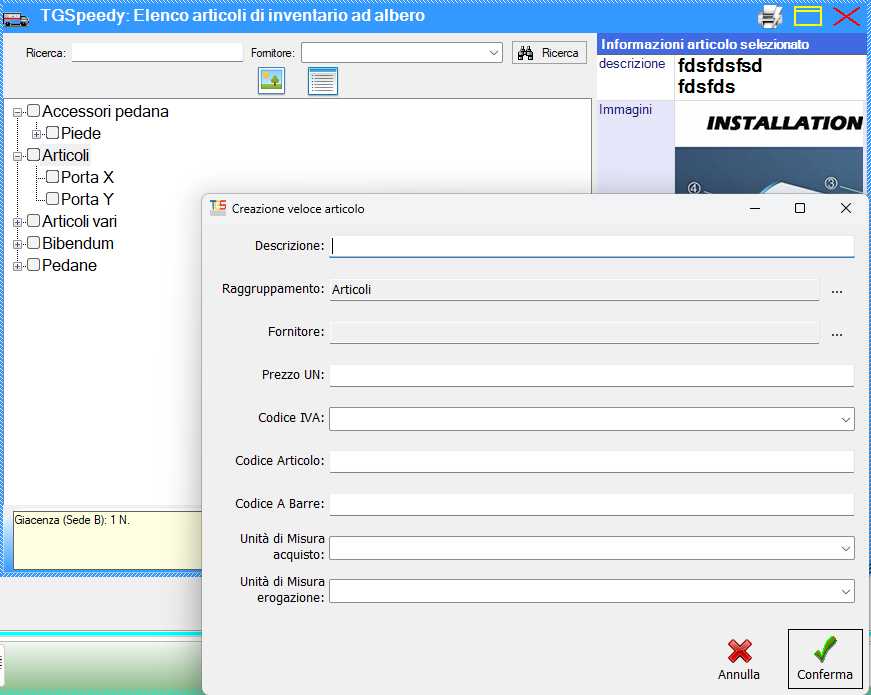Click the printer icon in title bar
This screenshot has width=871, height=695.
click(770, 16)
